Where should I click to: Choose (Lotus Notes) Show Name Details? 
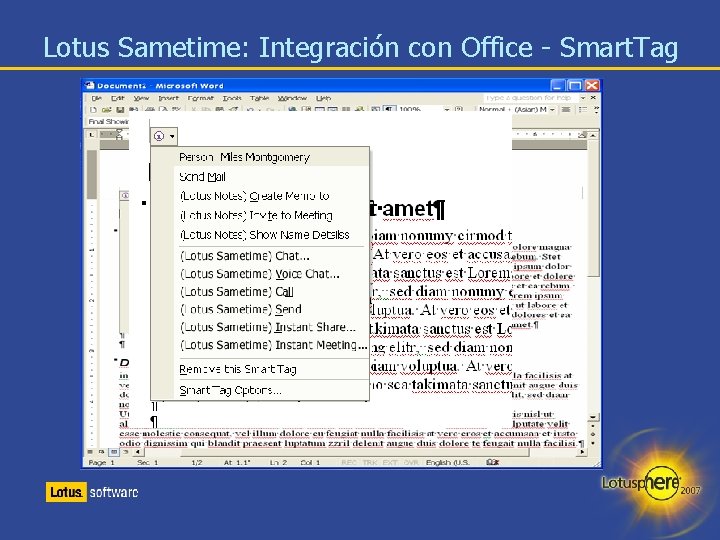260,235
